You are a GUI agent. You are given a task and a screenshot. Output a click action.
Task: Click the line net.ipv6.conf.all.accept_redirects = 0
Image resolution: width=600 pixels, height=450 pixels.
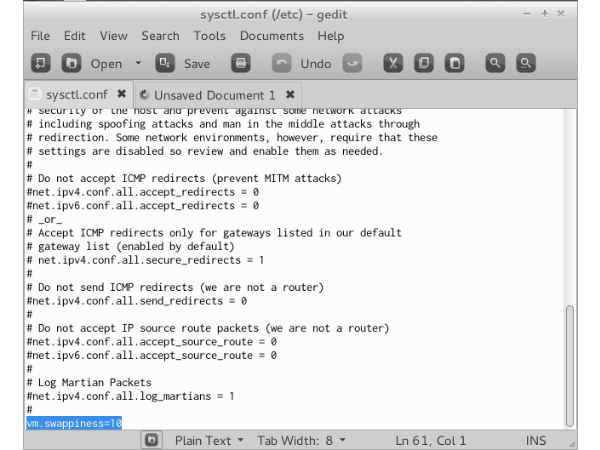tap(143, 206)
